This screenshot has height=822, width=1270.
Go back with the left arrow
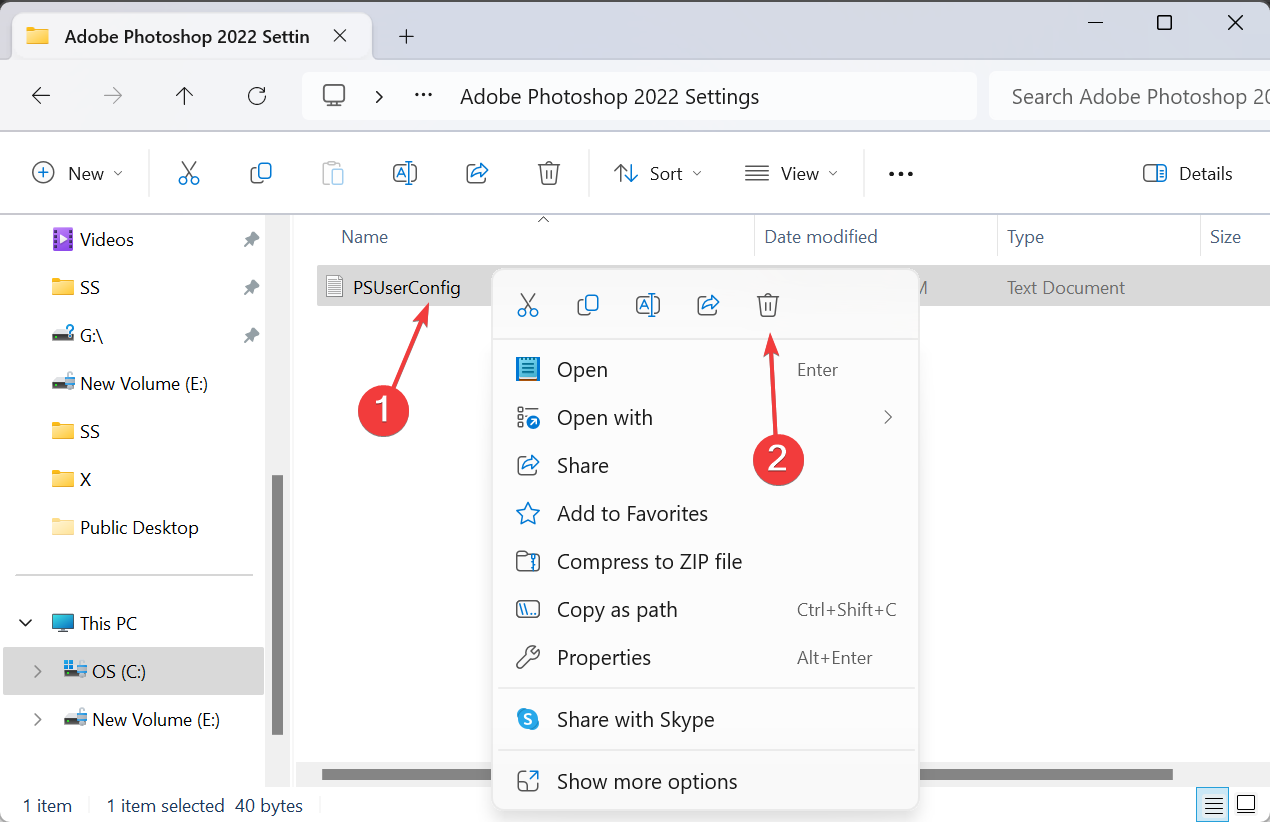tap(41, 96)
